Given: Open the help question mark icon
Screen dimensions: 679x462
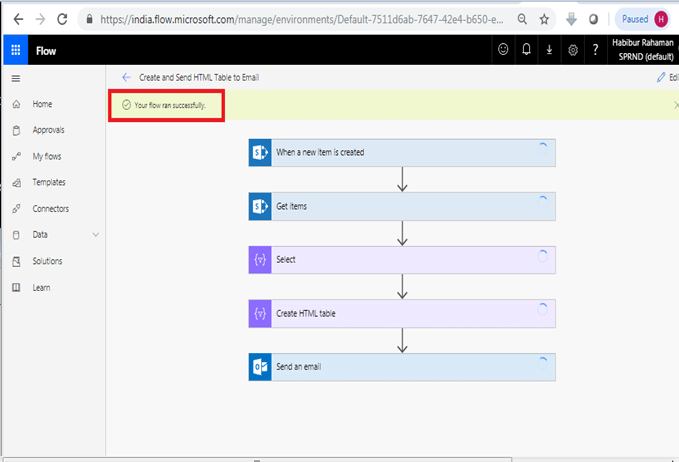Looking at the screenshot, I should (595, 50).
